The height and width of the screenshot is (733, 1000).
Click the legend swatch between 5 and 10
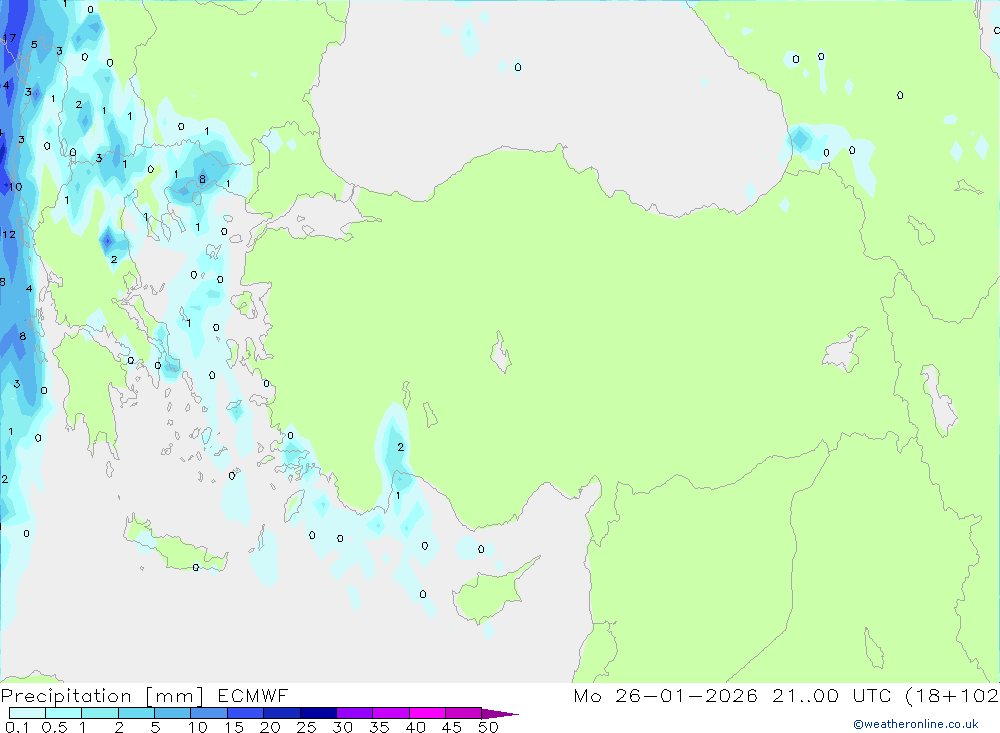pos(172,713)
